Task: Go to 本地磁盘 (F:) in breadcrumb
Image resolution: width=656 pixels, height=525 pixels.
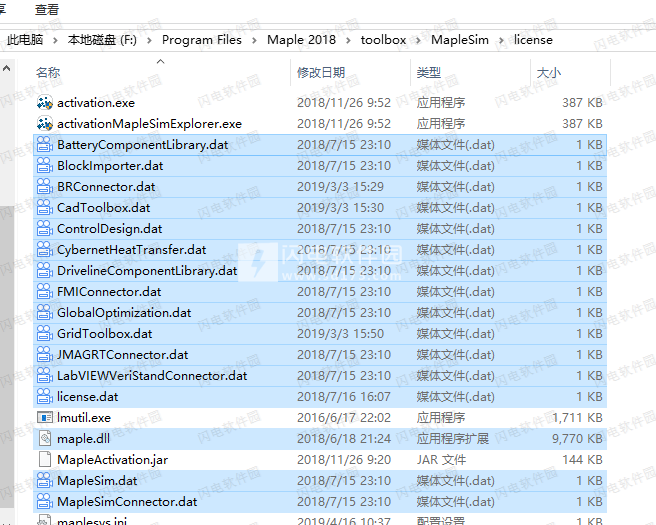Action: [x=102, y=40]
